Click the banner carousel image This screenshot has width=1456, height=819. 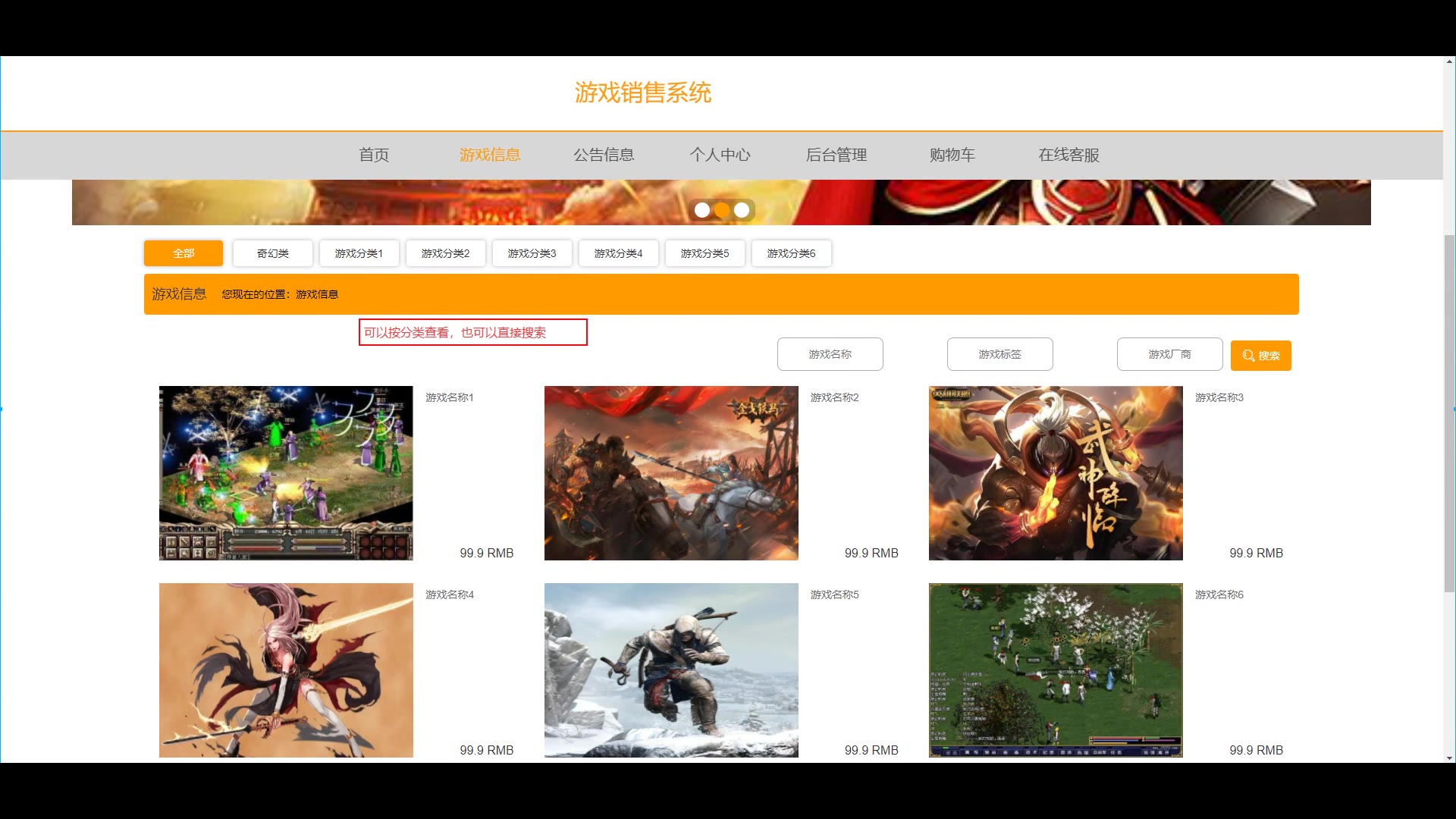pyautogui.click(x=721, y=202)
